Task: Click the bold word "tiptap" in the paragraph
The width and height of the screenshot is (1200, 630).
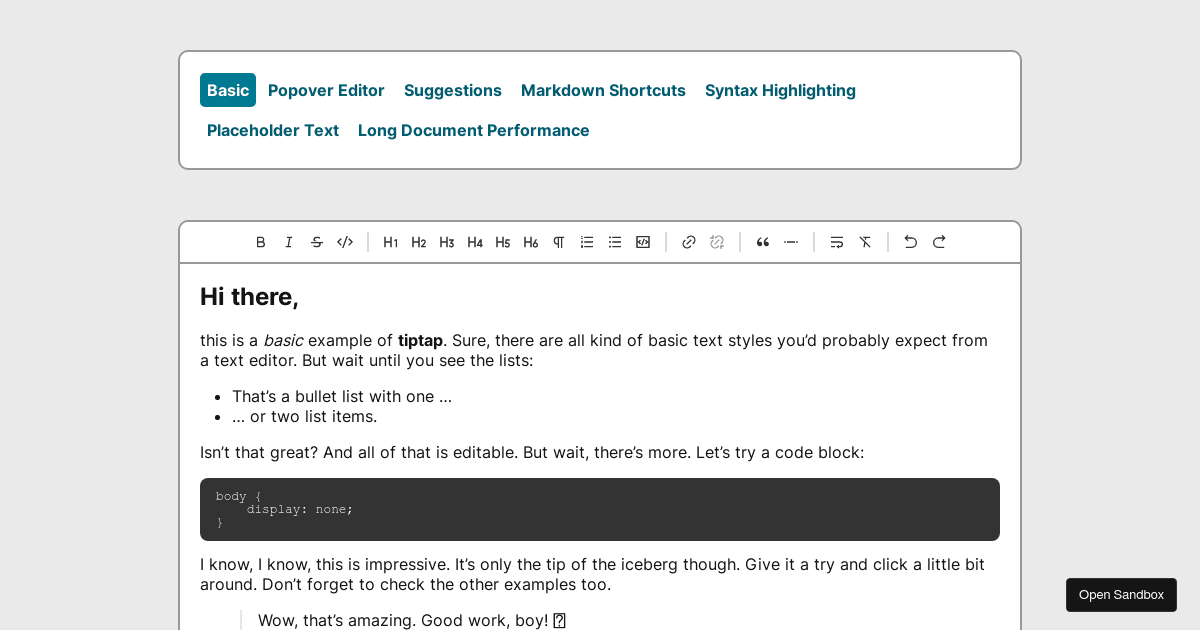Action: click(420, 340)
